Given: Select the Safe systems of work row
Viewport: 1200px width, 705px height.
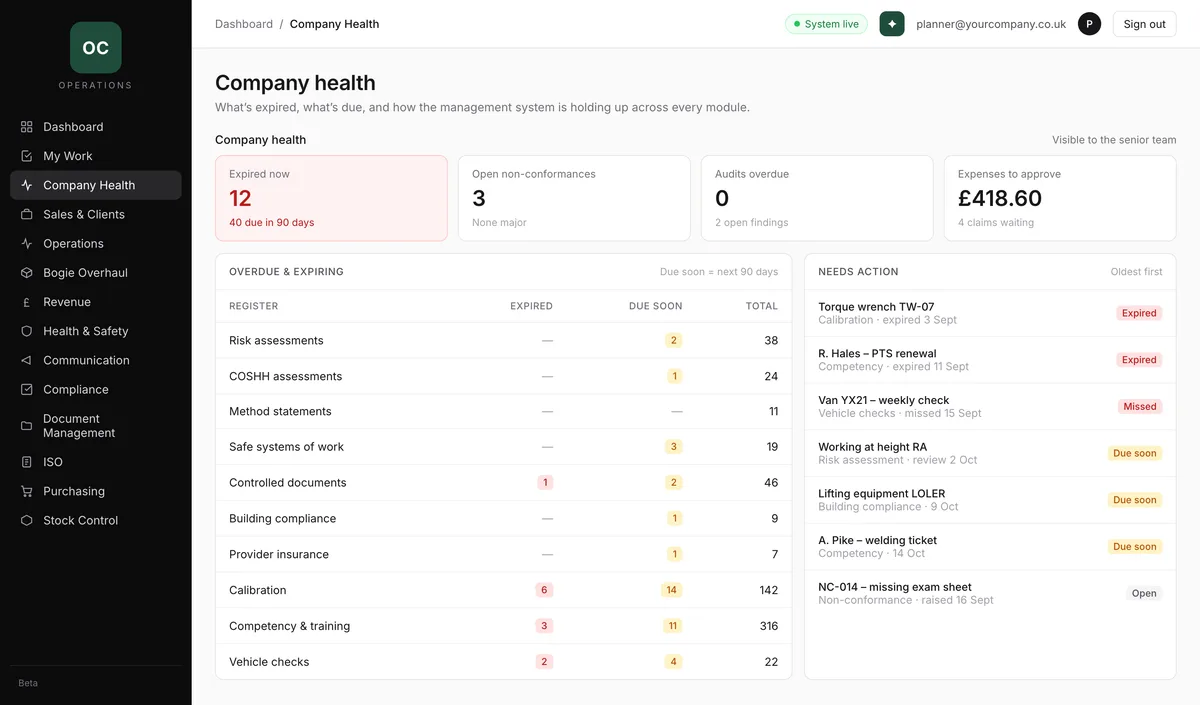Looking at the screenshot, I should [503, 447].
